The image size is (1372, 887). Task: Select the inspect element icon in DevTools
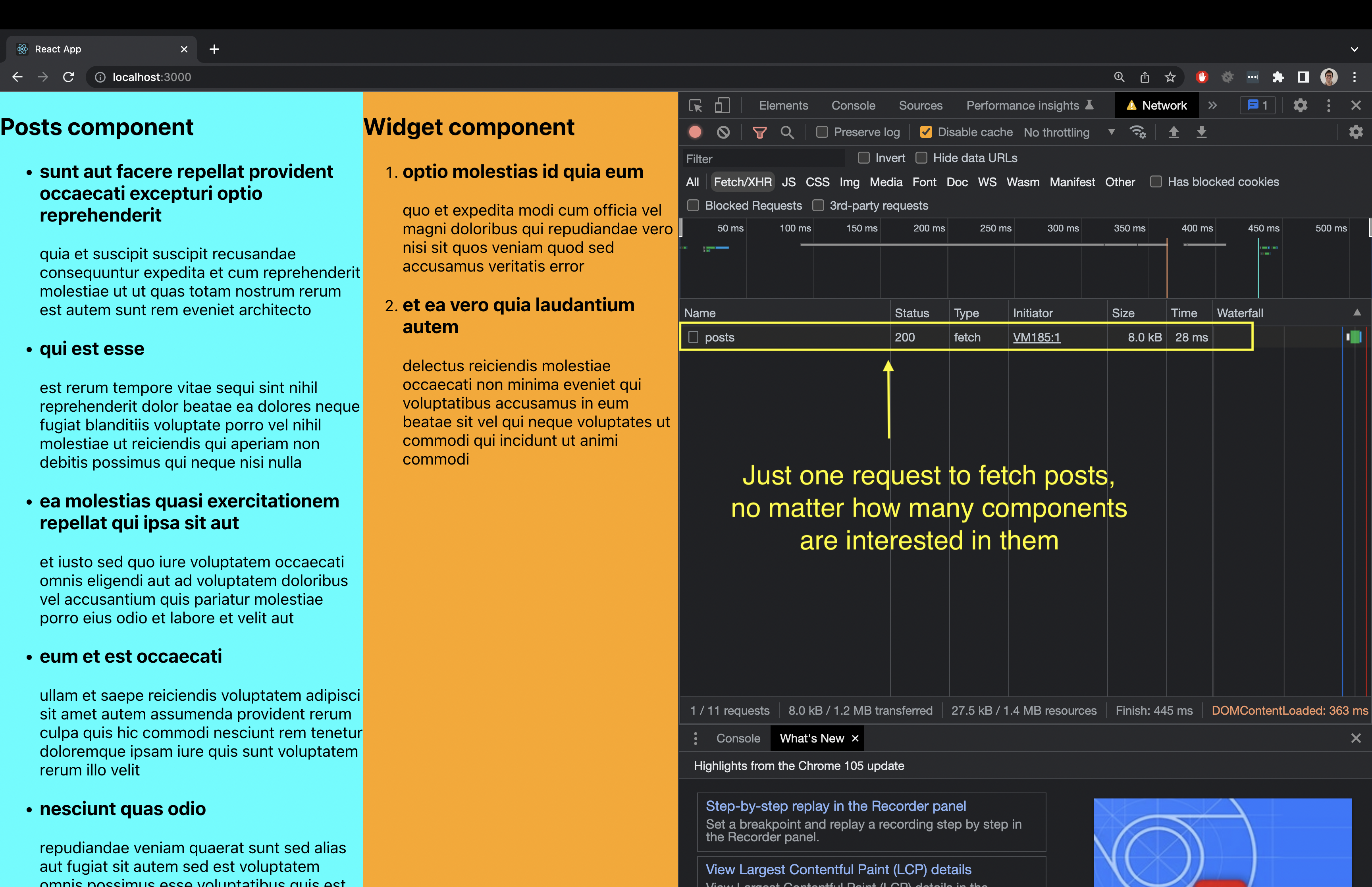[x=696, y=105]
